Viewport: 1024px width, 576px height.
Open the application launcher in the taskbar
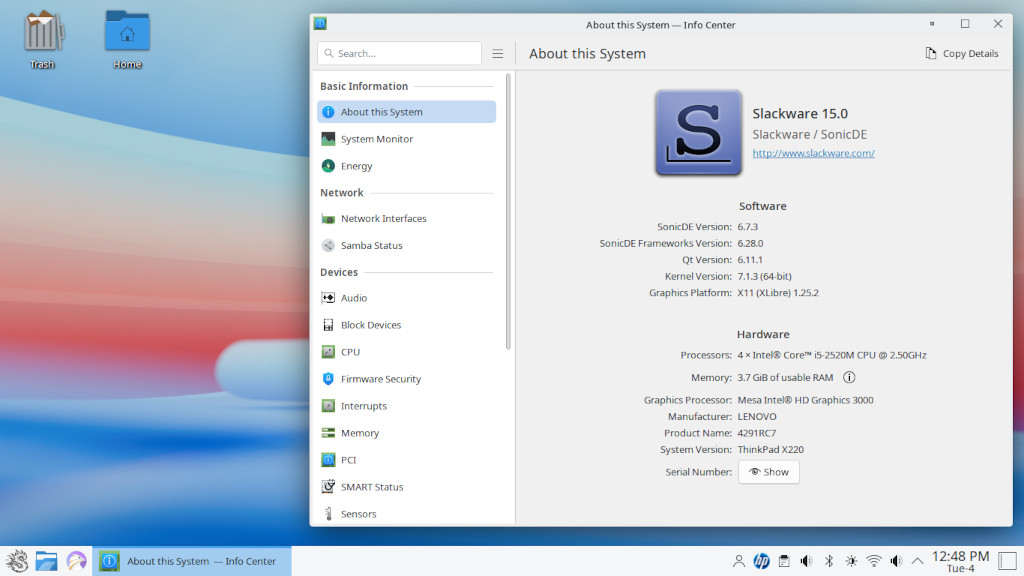click(x=17, y=561)
